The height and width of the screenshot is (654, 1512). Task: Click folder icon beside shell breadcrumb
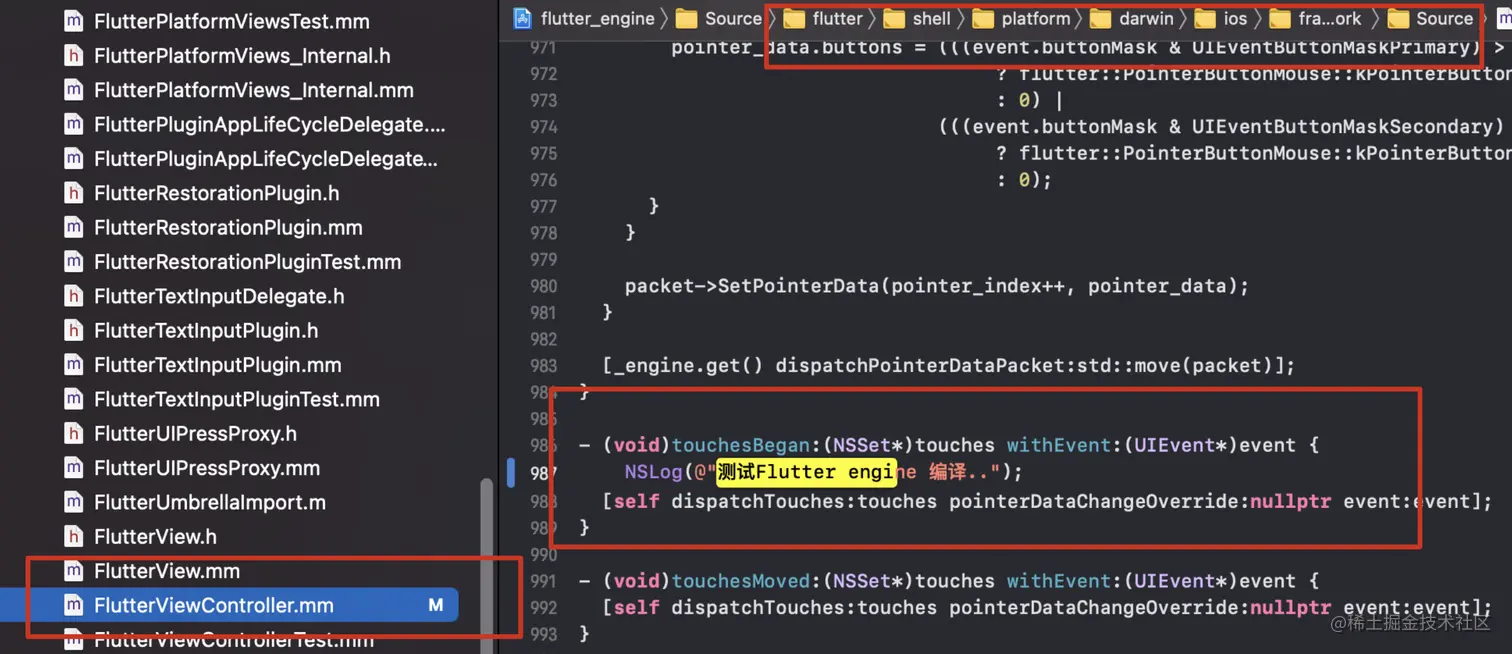[893, 18]
